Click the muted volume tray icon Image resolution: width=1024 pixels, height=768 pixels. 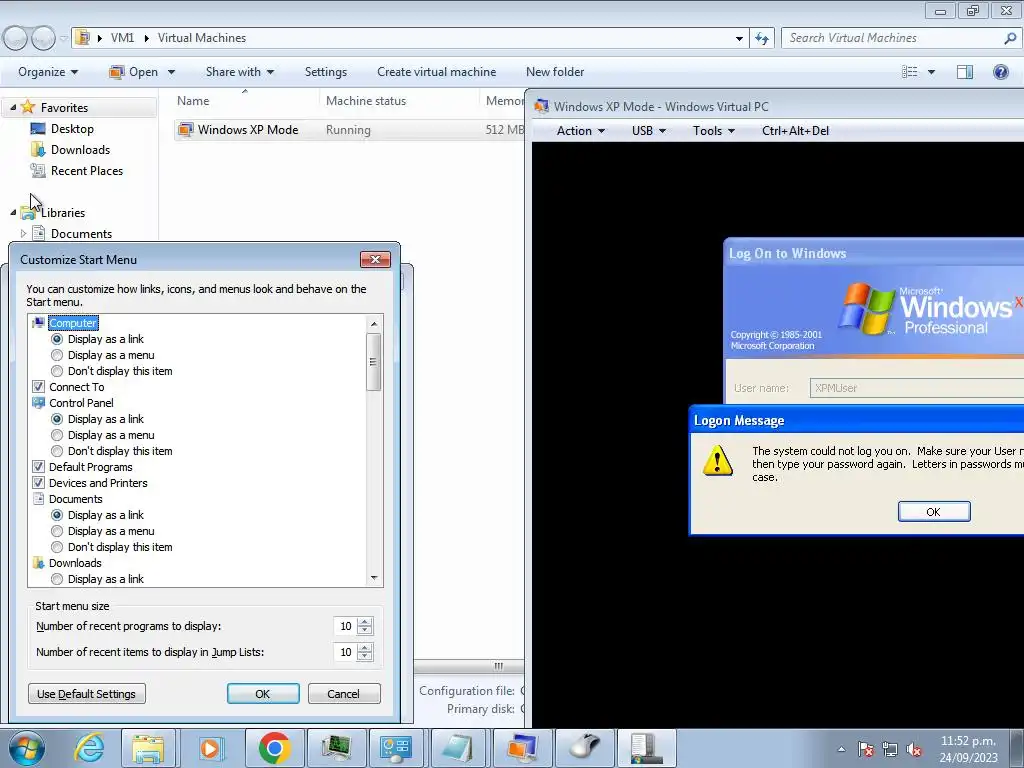point(914,749)
